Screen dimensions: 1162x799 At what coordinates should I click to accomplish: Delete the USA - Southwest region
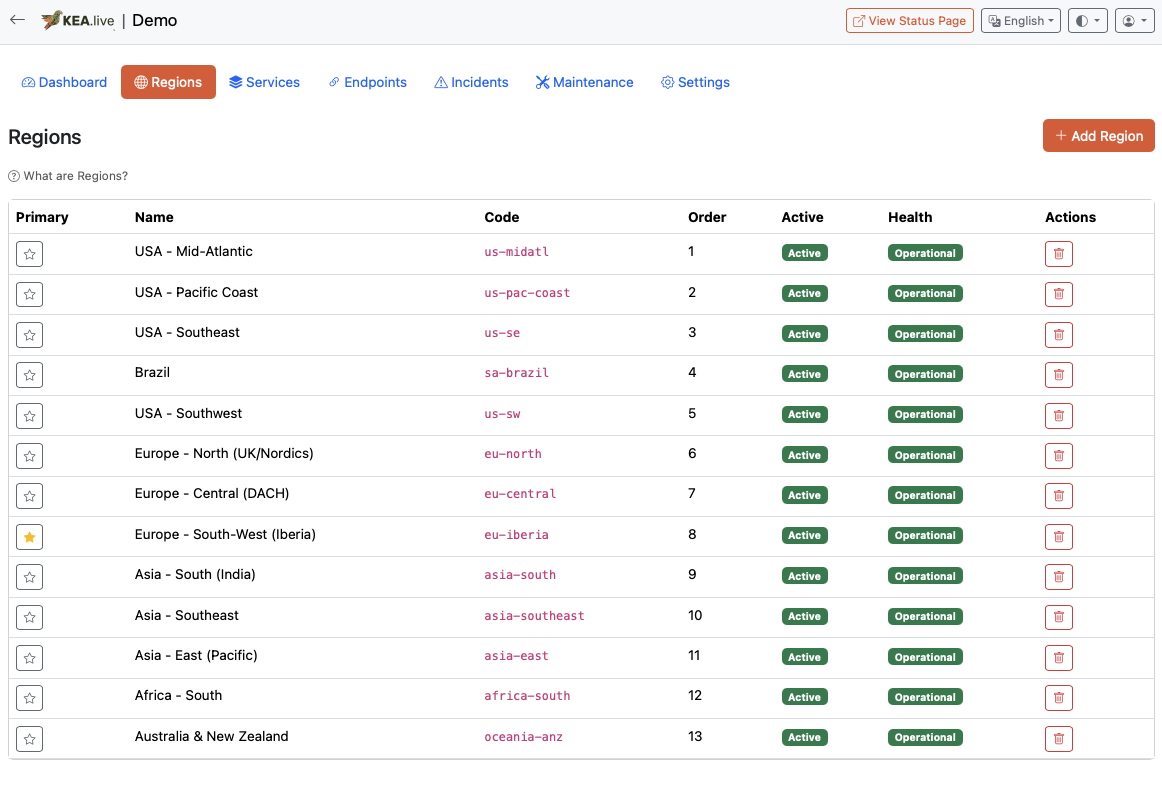(x=1058, y=415)
